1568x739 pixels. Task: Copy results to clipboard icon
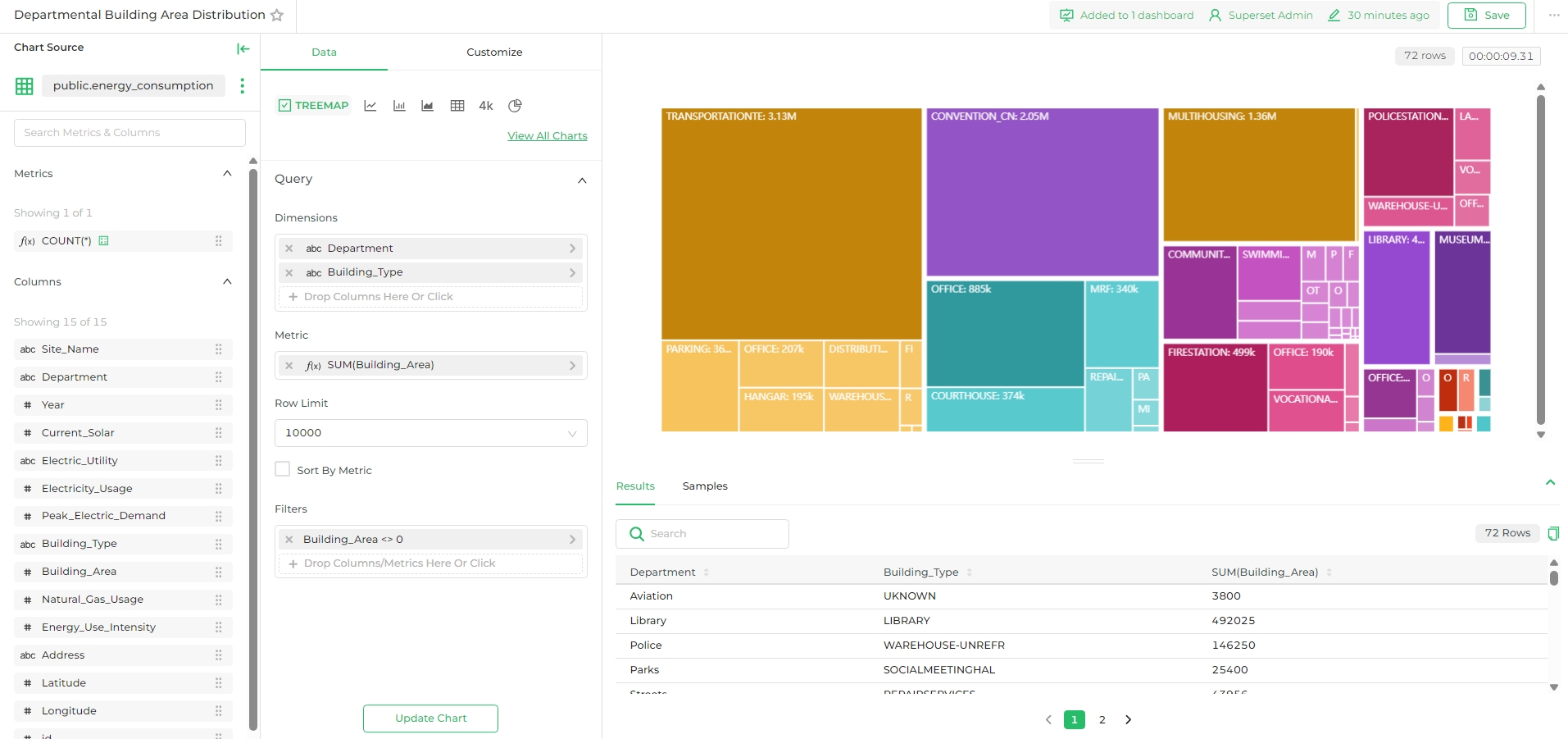1553,533
